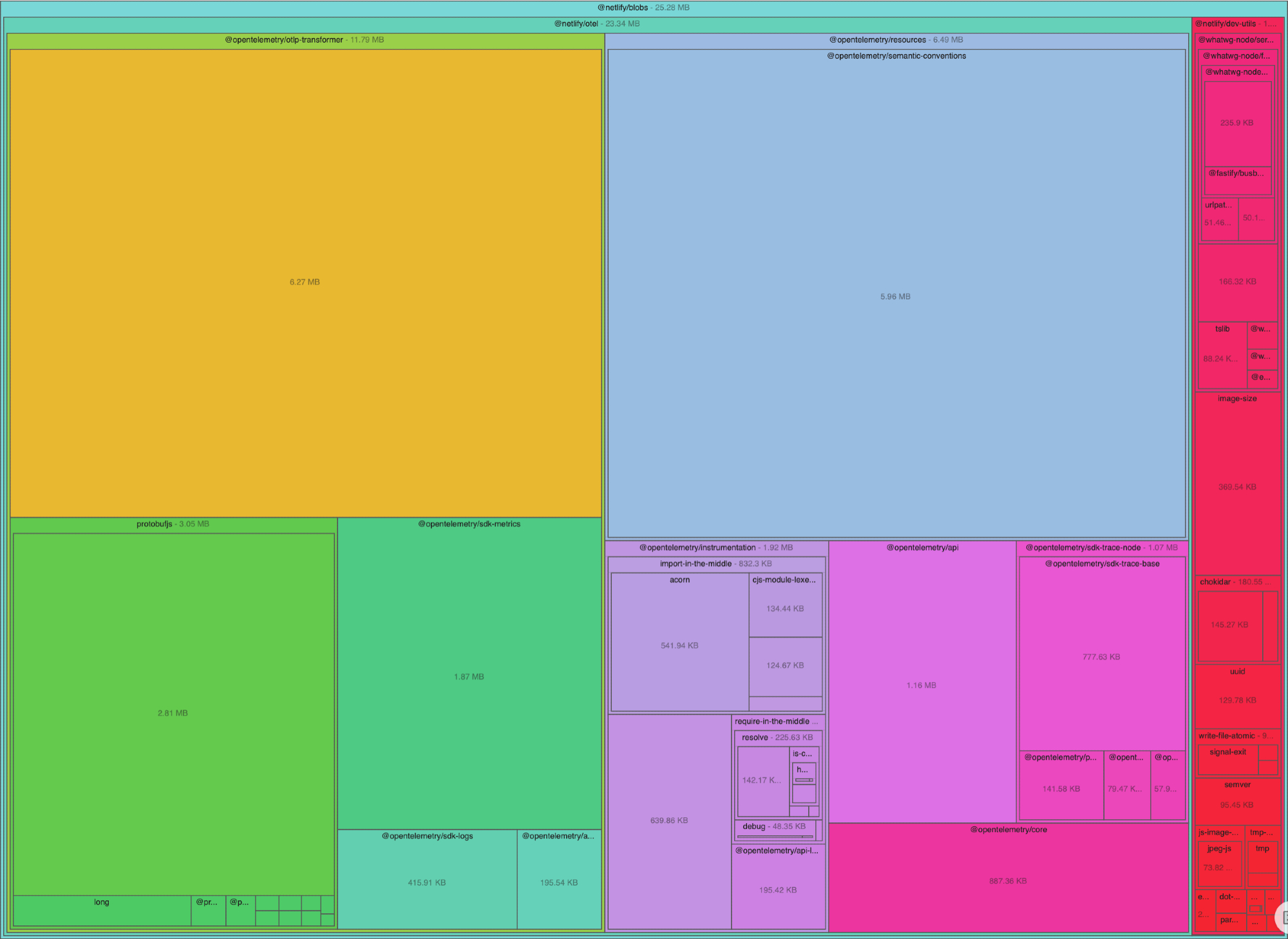Select the @opentelemetry/sdk-trace-base 777.63 KB block
This screenshot has width=1288, height=939.
tap(1101, 657)
